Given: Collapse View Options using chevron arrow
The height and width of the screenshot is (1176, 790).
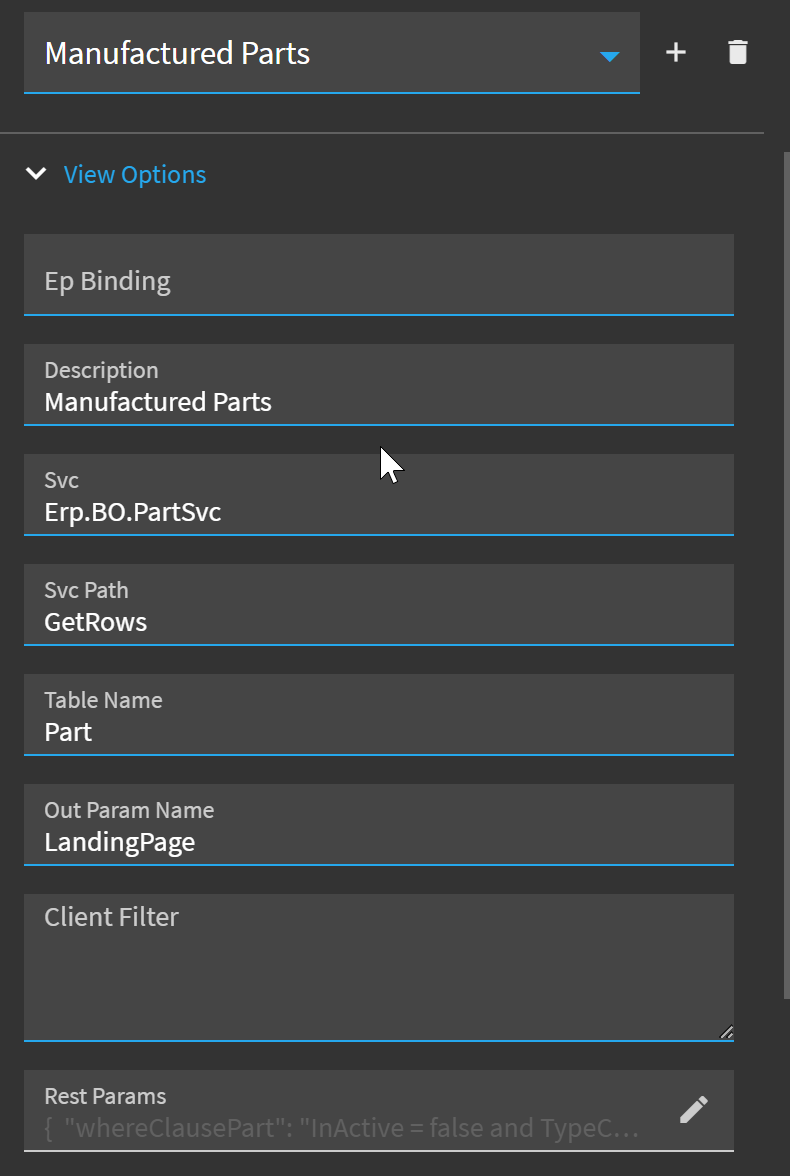Looking at the screenshot, I should (36, 174).
